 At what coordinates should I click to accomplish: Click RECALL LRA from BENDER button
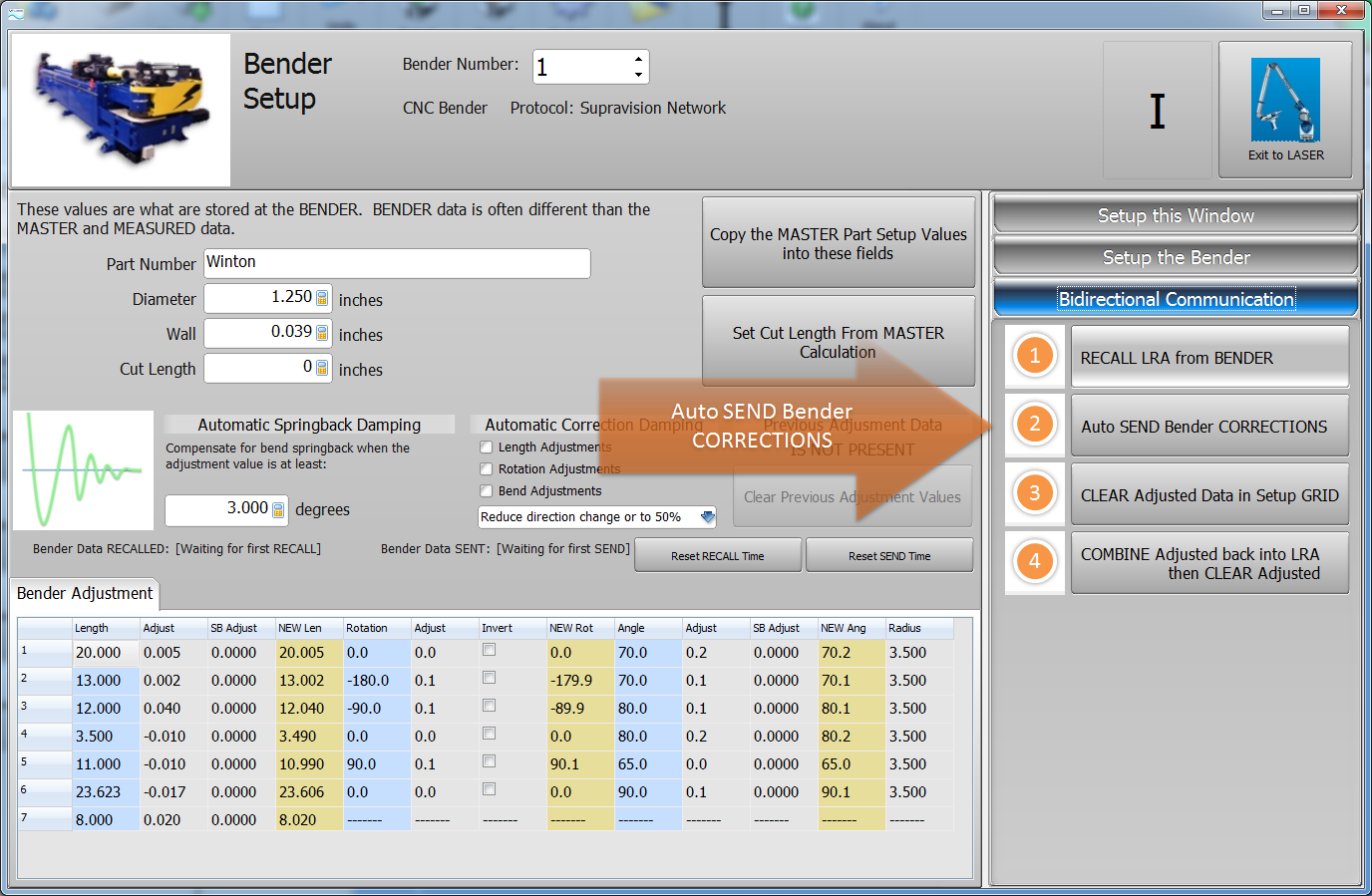click(1209, 357)
